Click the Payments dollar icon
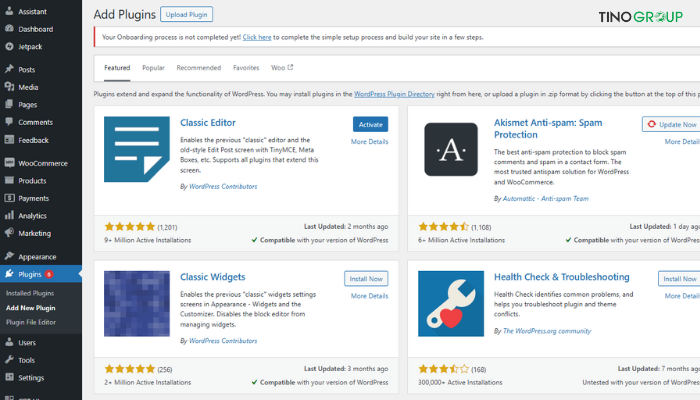 coord(9,198)
